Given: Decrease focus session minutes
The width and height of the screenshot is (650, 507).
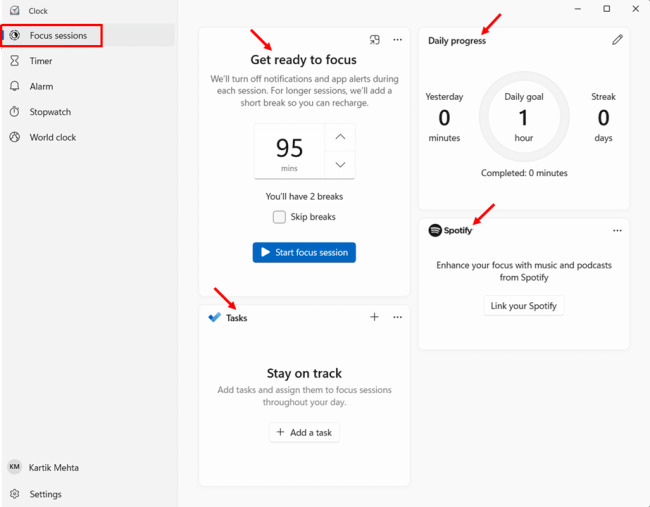Looking at the screenshot, I should tap(340, 165).
